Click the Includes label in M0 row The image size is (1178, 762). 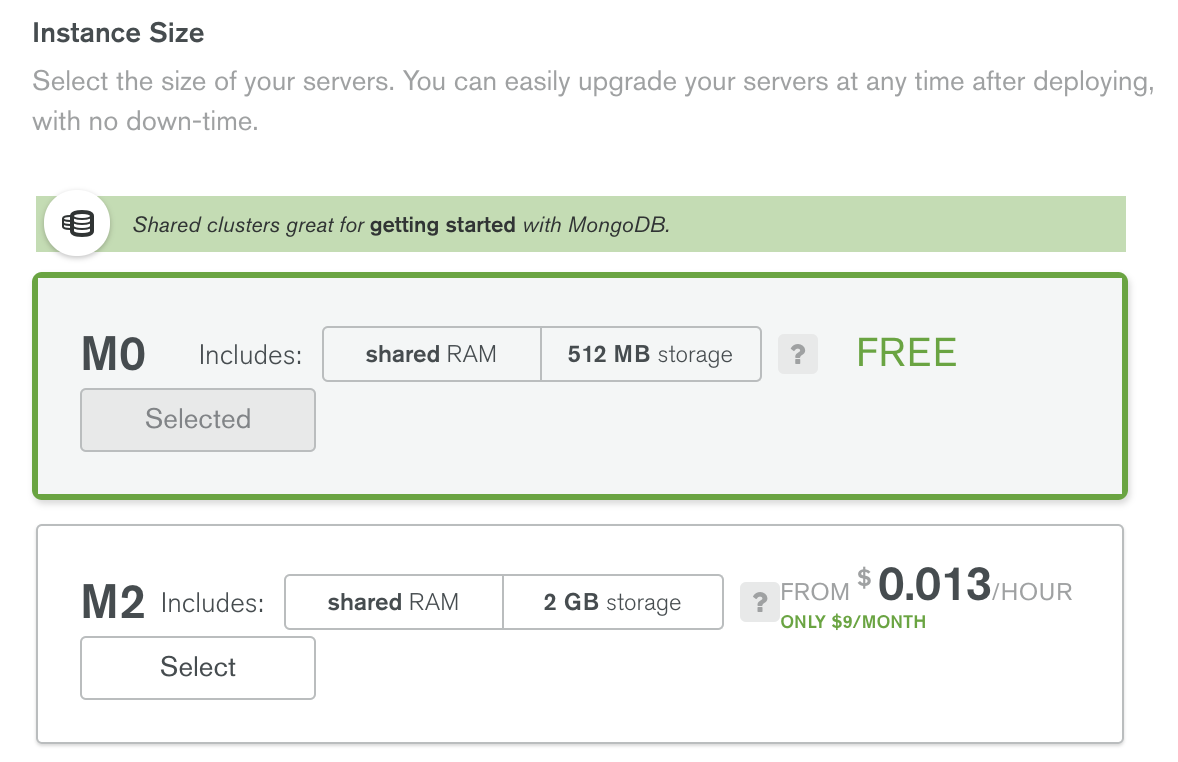(250, 355)
